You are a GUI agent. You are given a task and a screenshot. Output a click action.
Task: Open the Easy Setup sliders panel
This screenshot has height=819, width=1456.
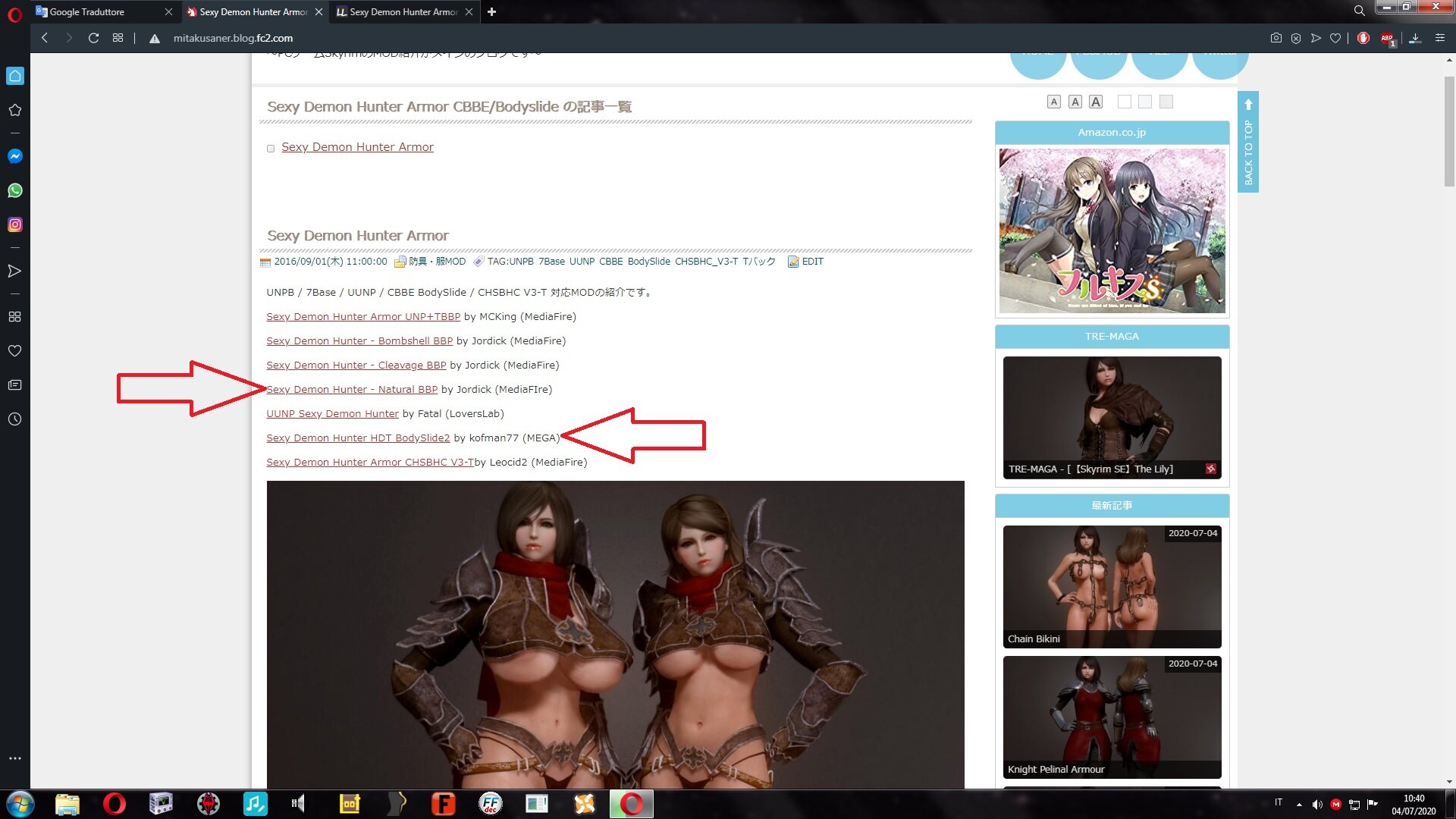1440,38
